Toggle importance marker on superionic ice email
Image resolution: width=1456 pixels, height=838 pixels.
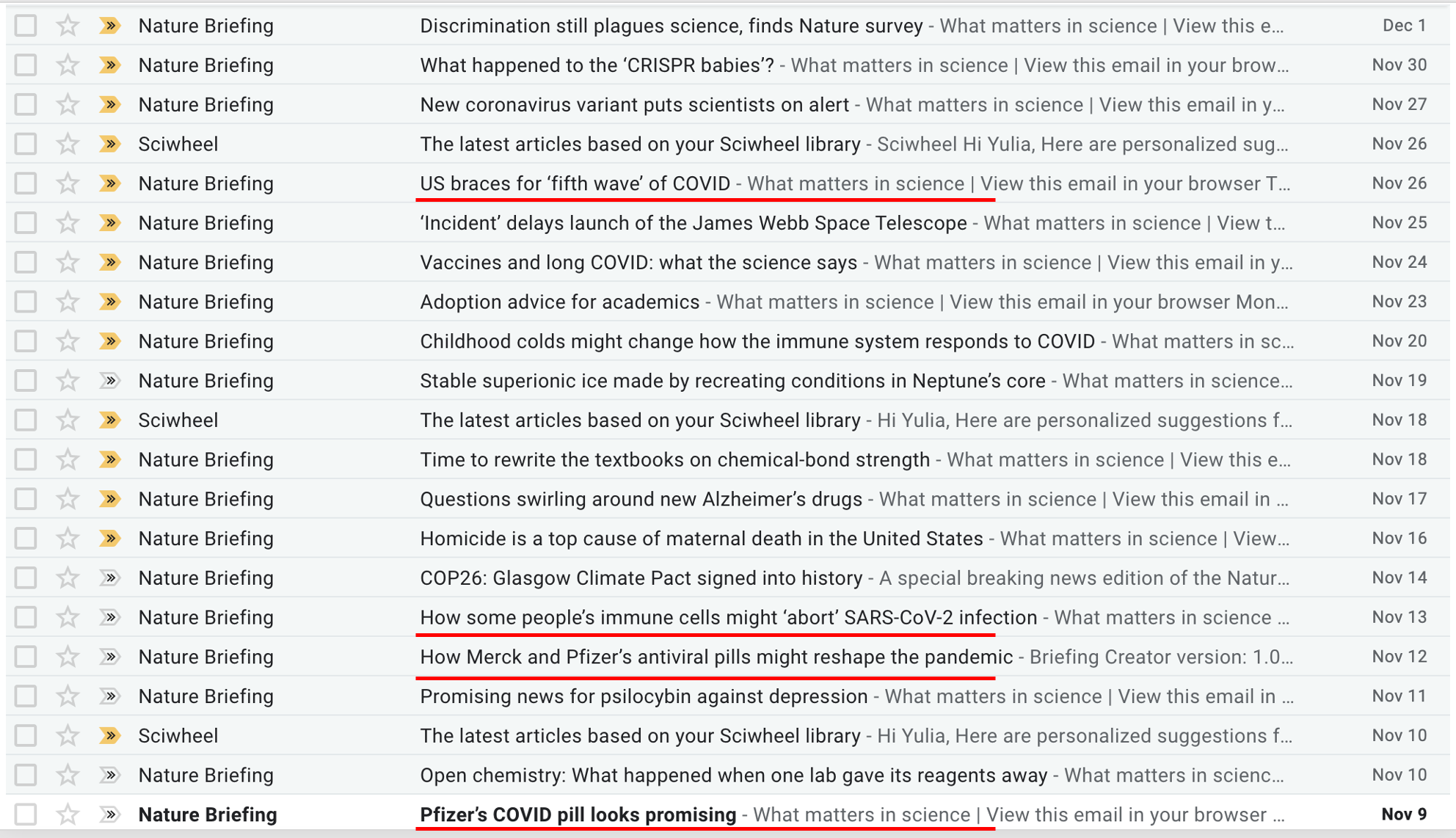[x=110, y=381]
